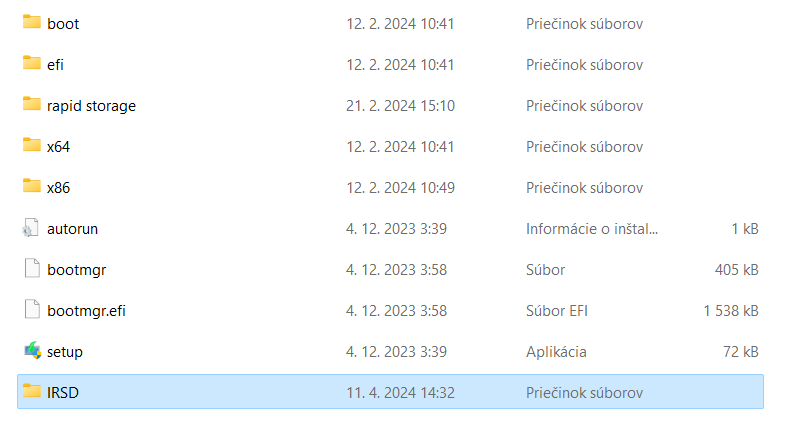The image size is (802, 421).
Task: Select the bootmgr file icon
Action: point(32,269)
